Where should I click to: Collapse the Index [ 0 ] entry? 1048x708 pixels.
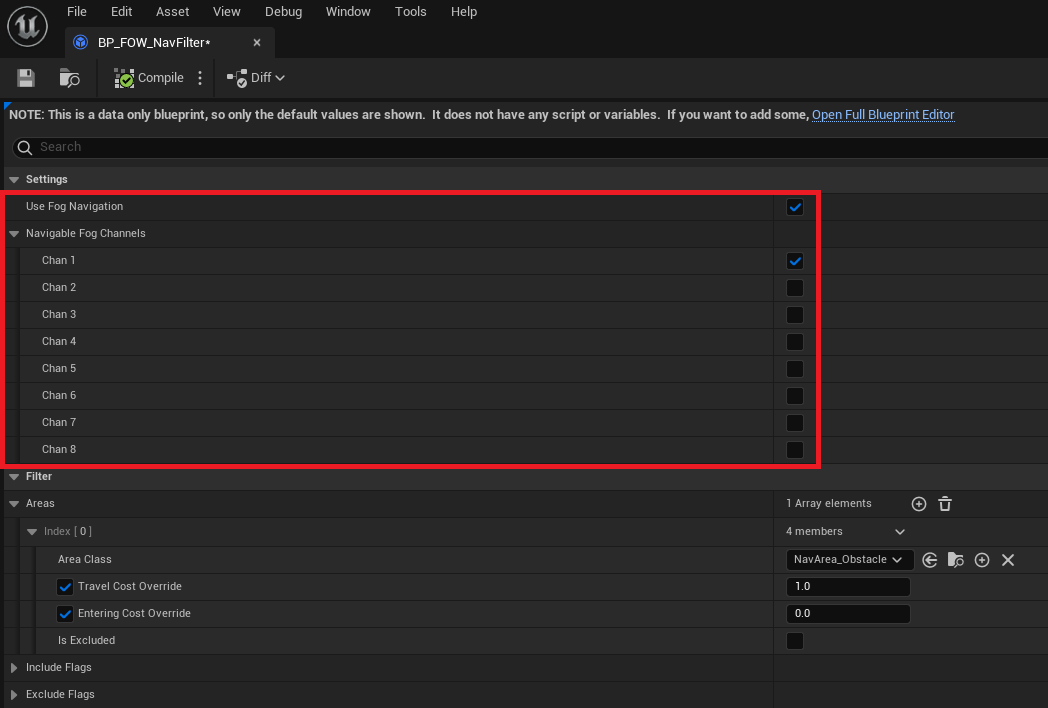pos(32,532)
